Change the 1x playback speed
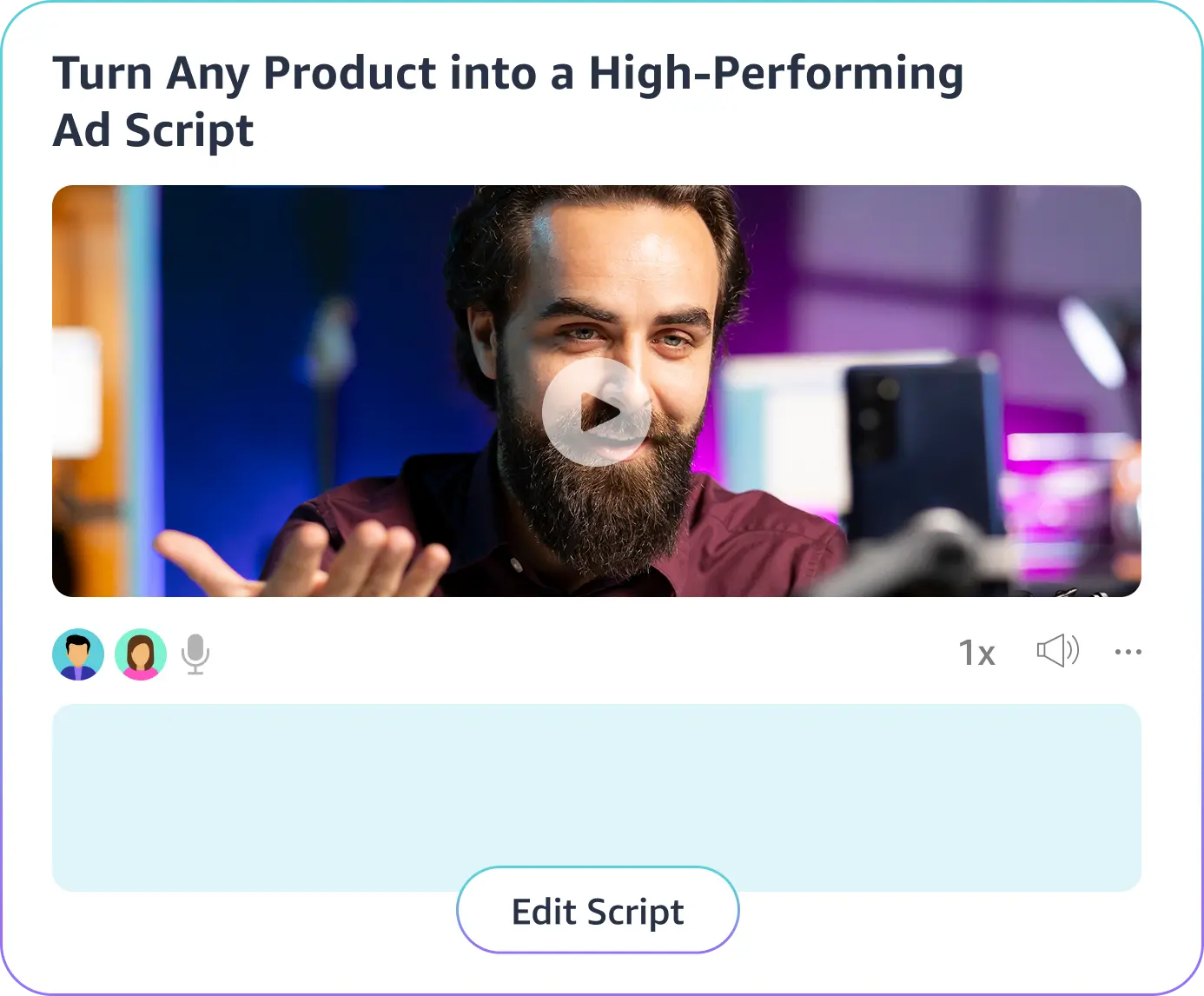This screenshot has width=1204, height=996. coord(976,653)
